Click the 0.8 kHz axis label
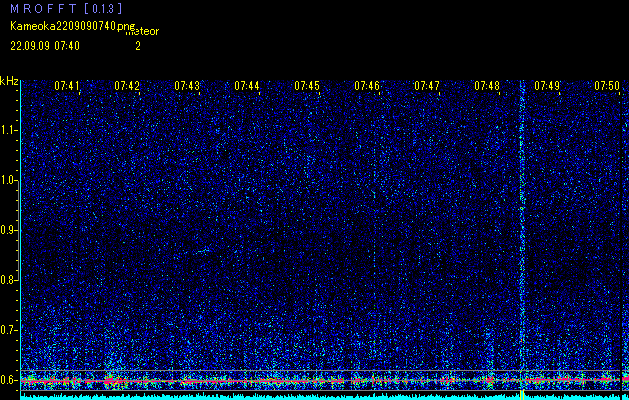 coord(7,280)
